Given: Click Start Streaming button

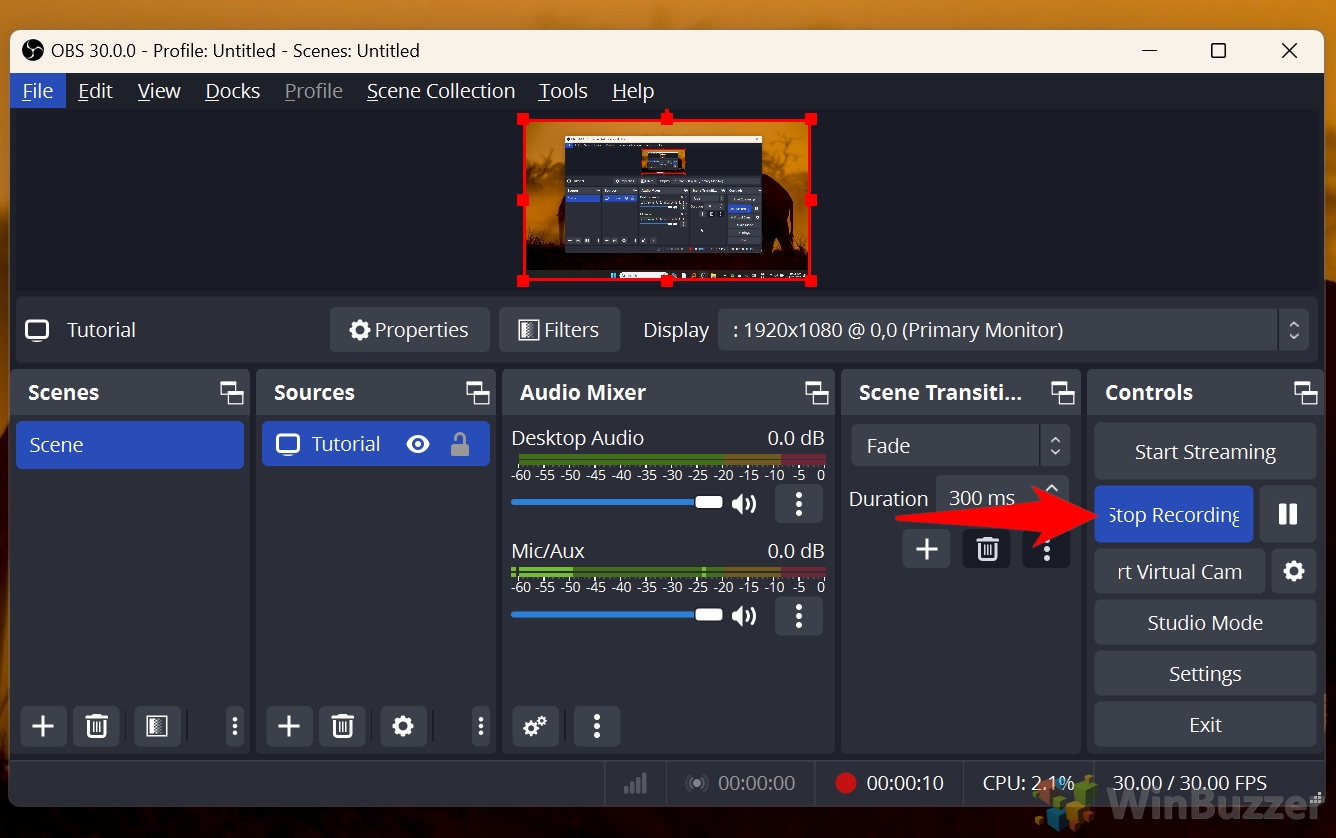Looking at the screenshot, I should pyautogui.click(x=1205, y=451).
